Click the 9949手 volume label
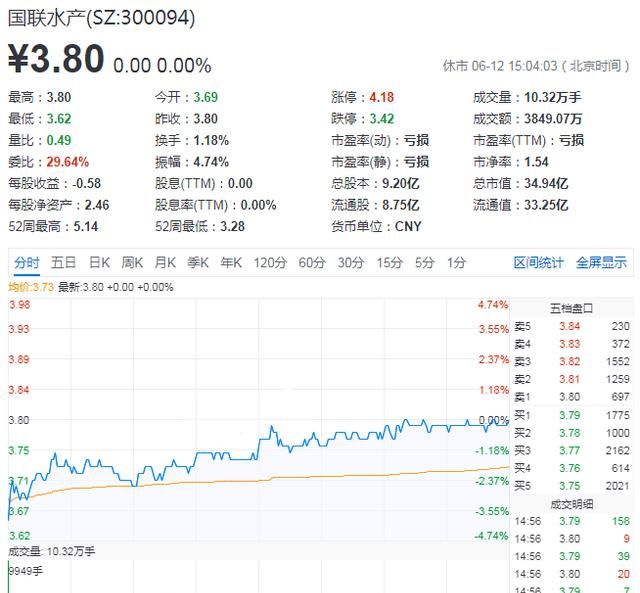 tap(26, 571)
